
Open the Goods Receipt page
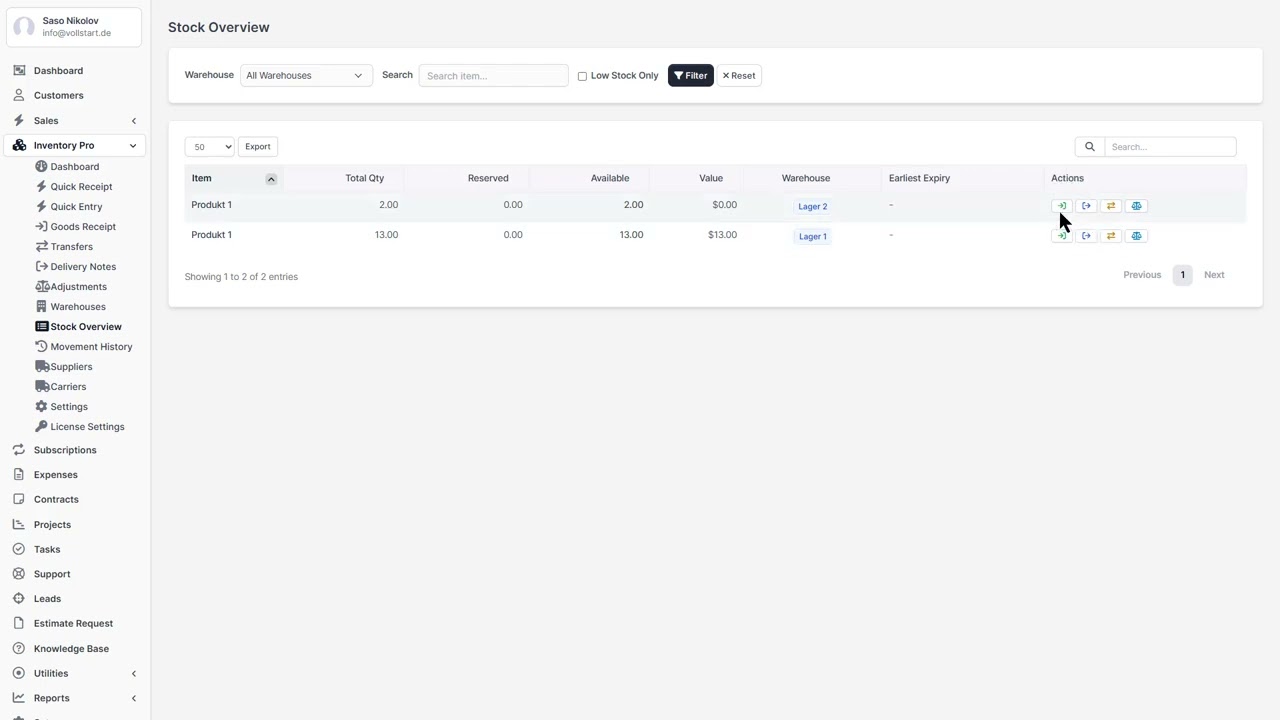[83, 226]
